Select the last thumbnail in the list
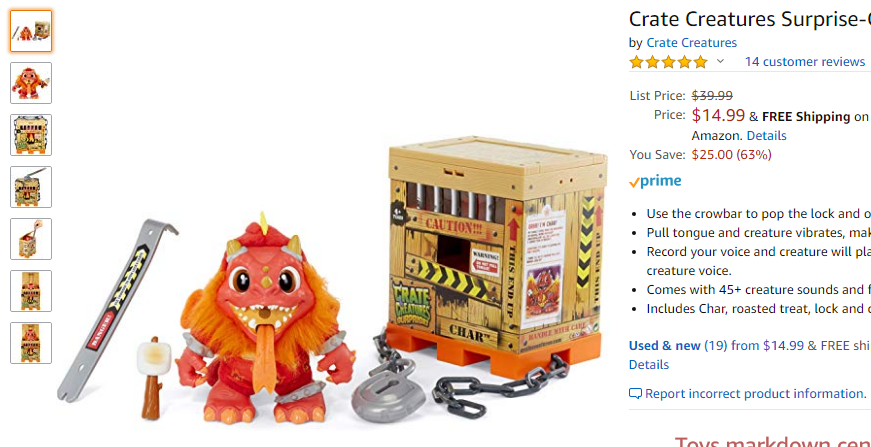 pos(31,343)
